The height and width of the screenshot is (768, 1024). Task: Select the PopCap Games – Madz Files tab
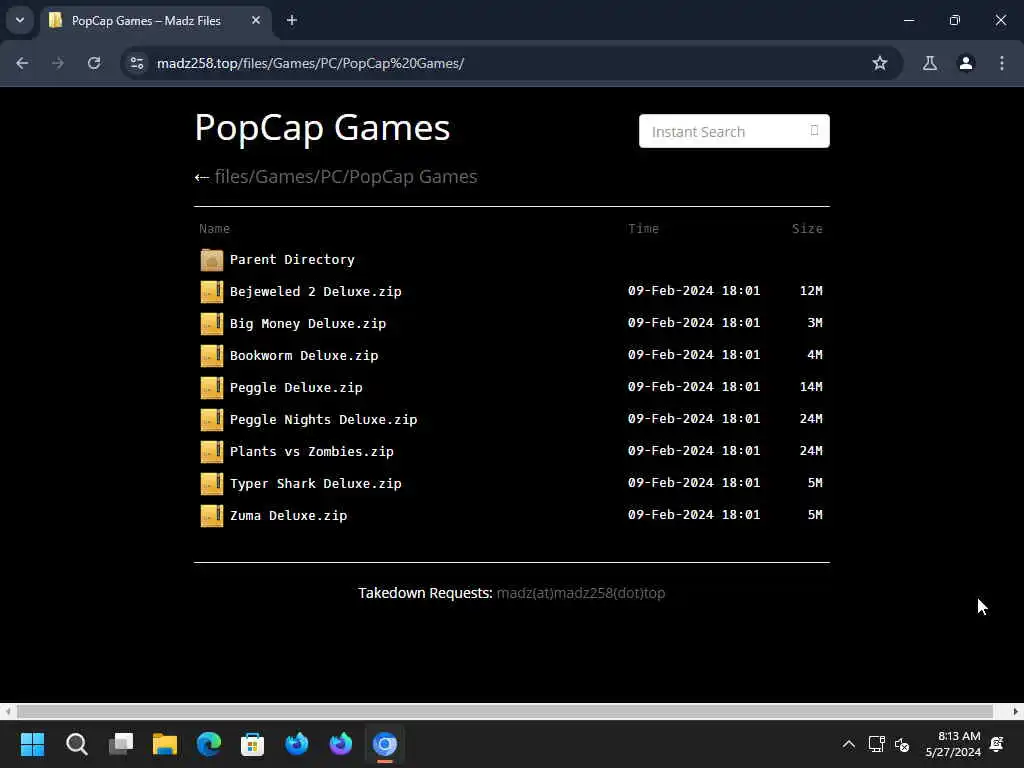pos(155,21)
